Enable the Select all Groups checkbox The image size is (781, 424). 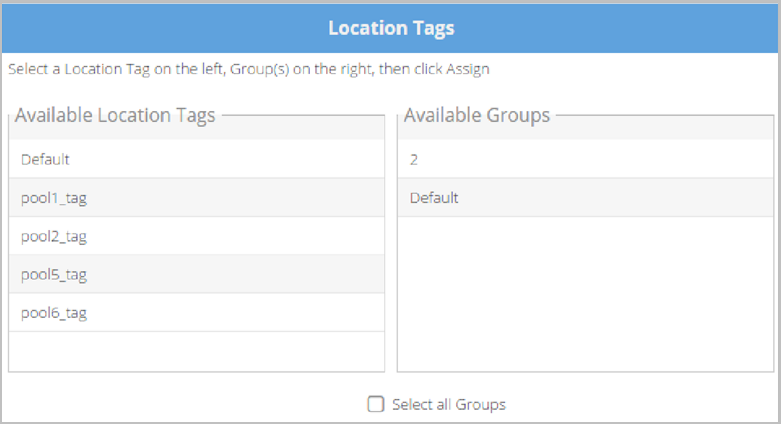point(376,404)
